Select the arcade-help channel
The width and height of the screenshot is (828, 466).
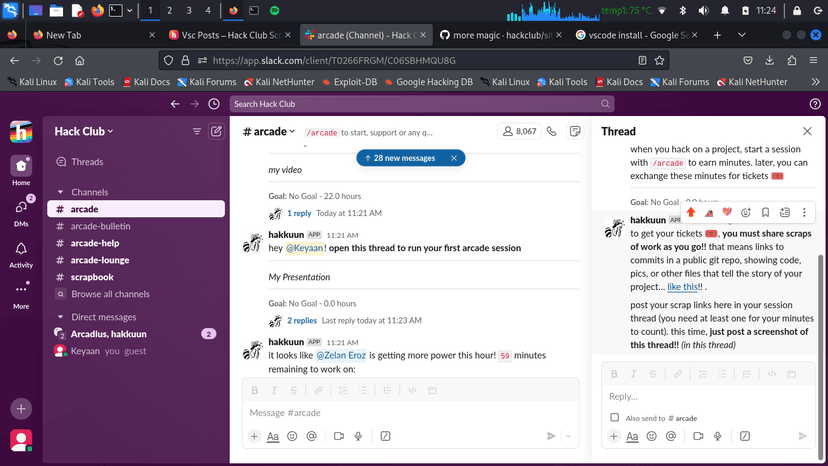(94, 243)
